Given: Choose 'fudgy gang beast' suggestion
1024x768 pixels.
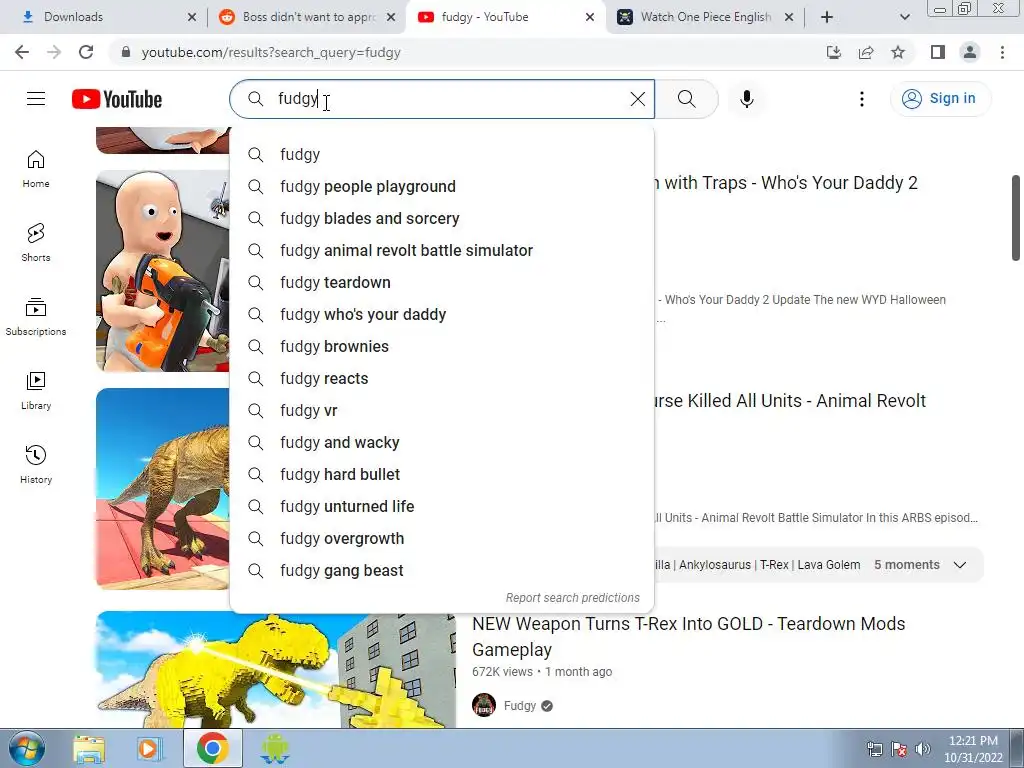Looking at the screenshot, I should pyautogui.click(x=441, y=570).
